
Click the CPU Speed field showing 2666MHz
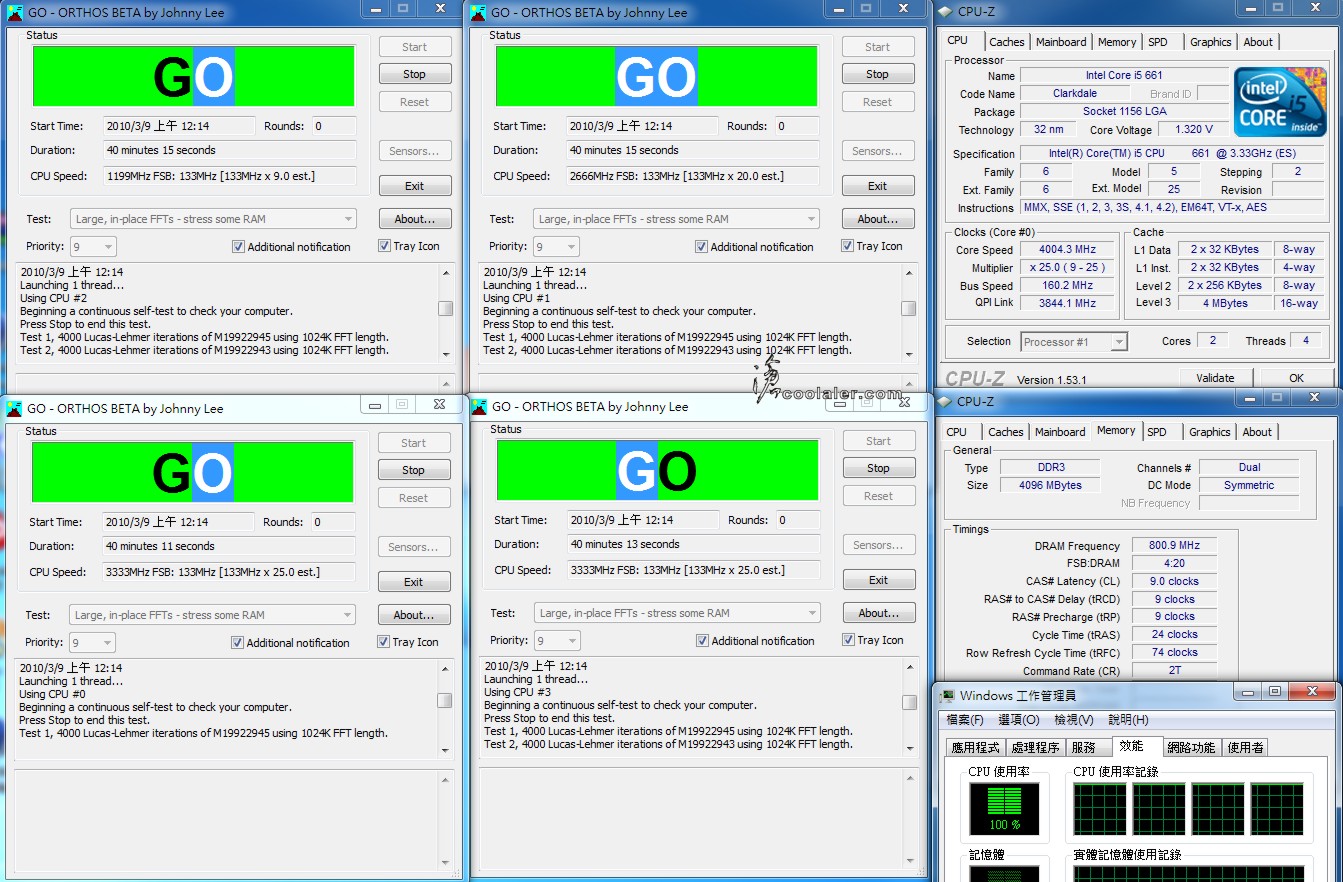(693, 176)
